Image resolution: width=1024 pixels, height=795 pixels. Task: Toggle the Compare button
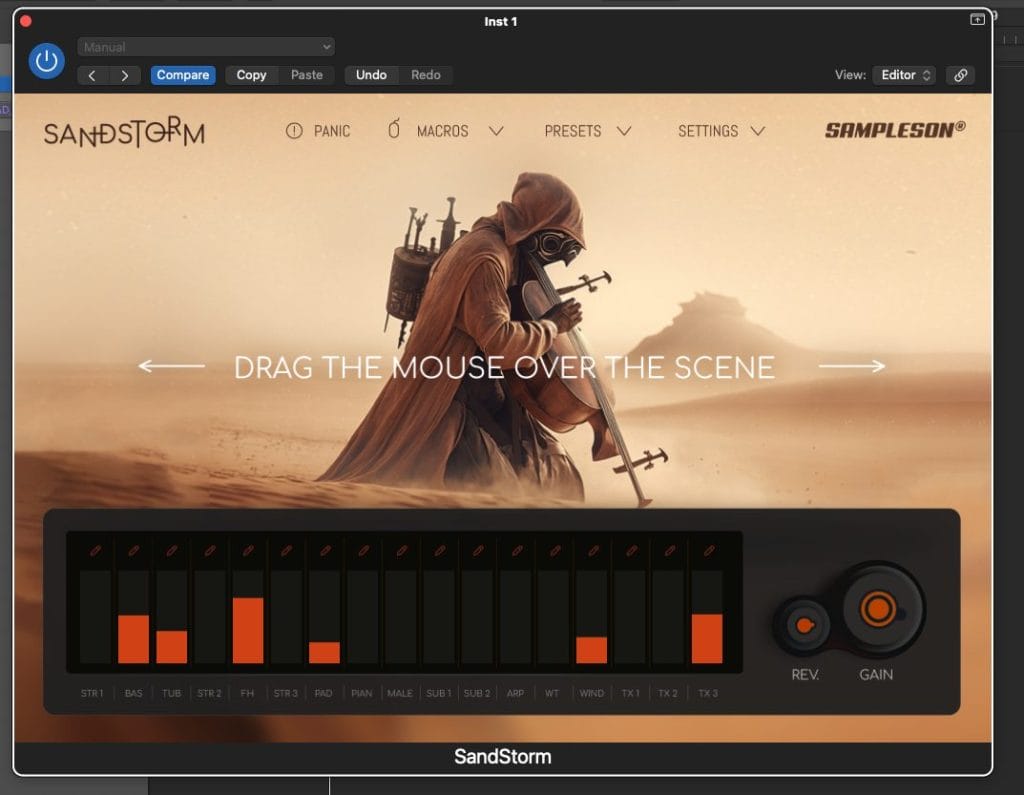point(183,75)
